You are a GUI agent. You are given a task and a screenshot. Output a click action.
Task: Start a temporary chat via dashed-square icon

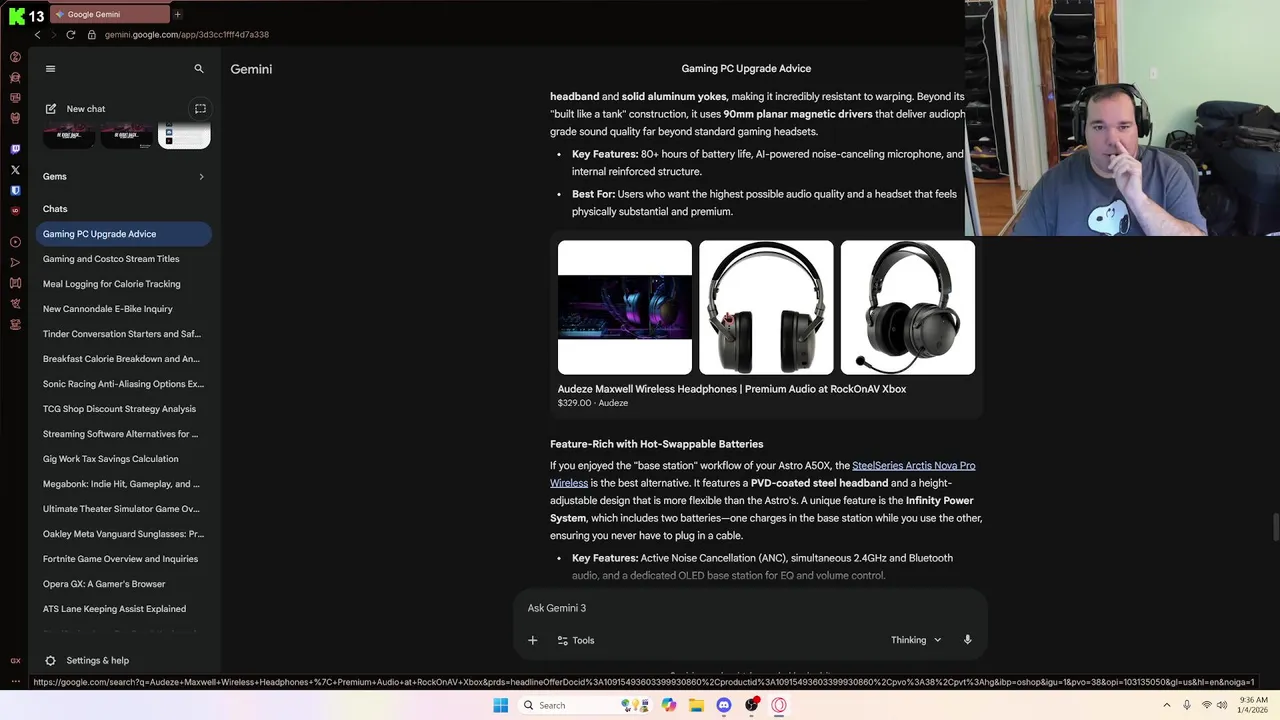200,109
